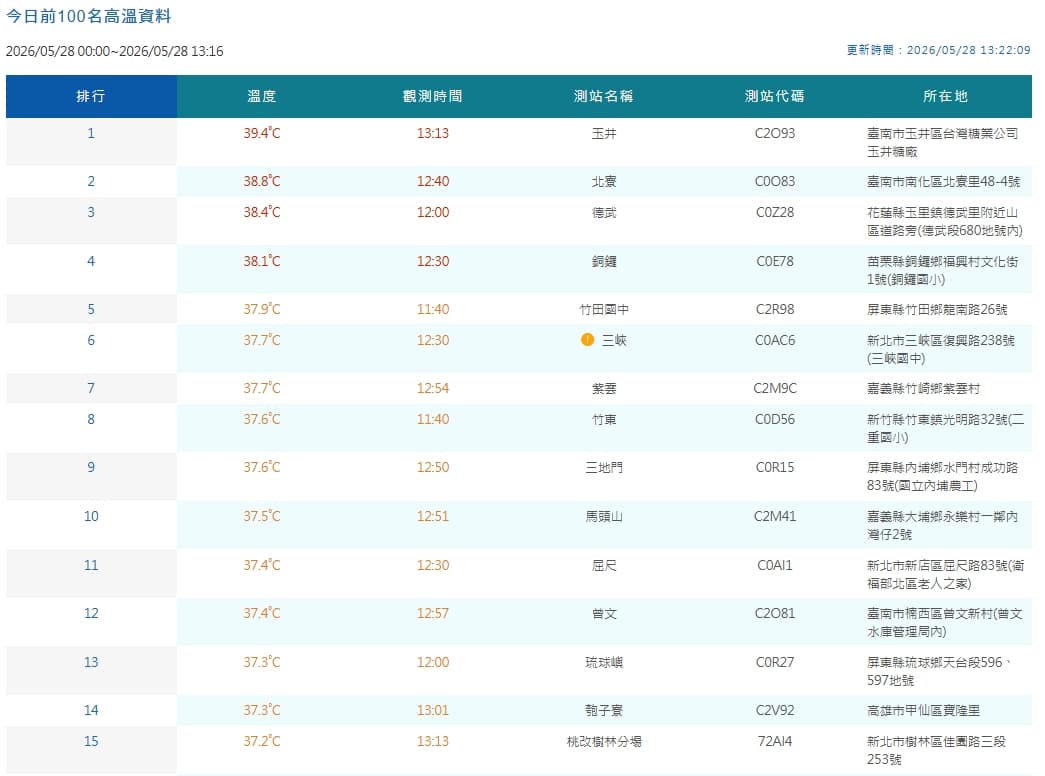Click station code C0O83
This screenshot has width=1045, height=776.
coord(774,181)
